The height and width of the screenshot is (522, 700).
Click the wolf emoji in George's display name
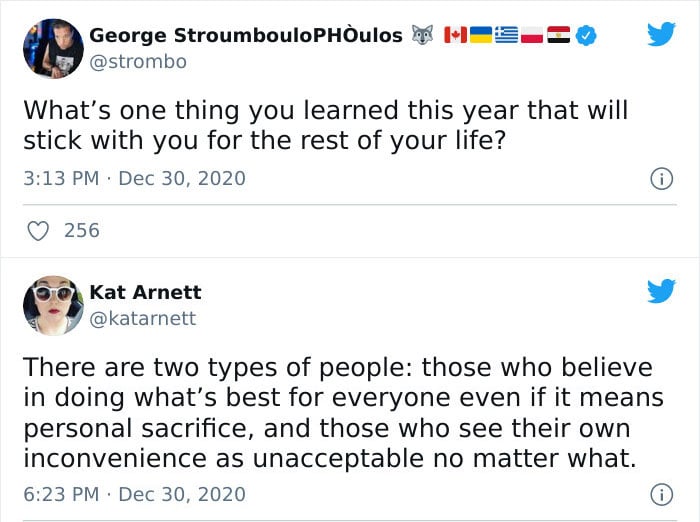pos(422,35)
